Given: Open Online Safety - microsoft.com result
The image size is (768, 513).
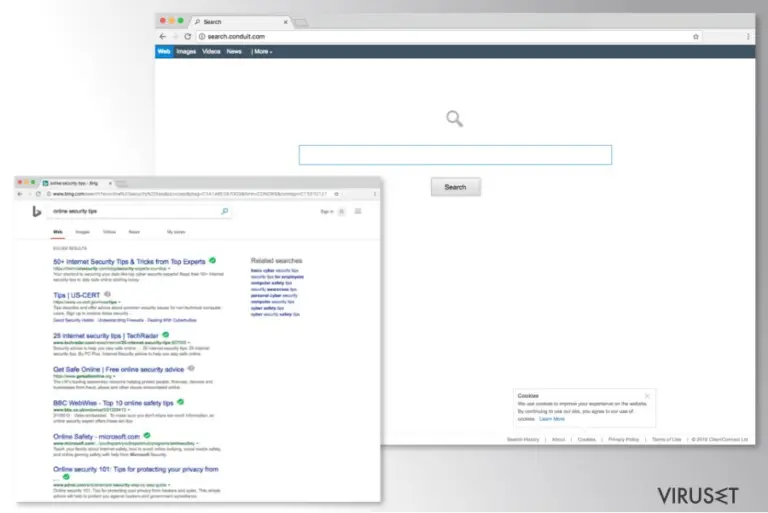Looking at the screenshot, I should pos(96,436).
